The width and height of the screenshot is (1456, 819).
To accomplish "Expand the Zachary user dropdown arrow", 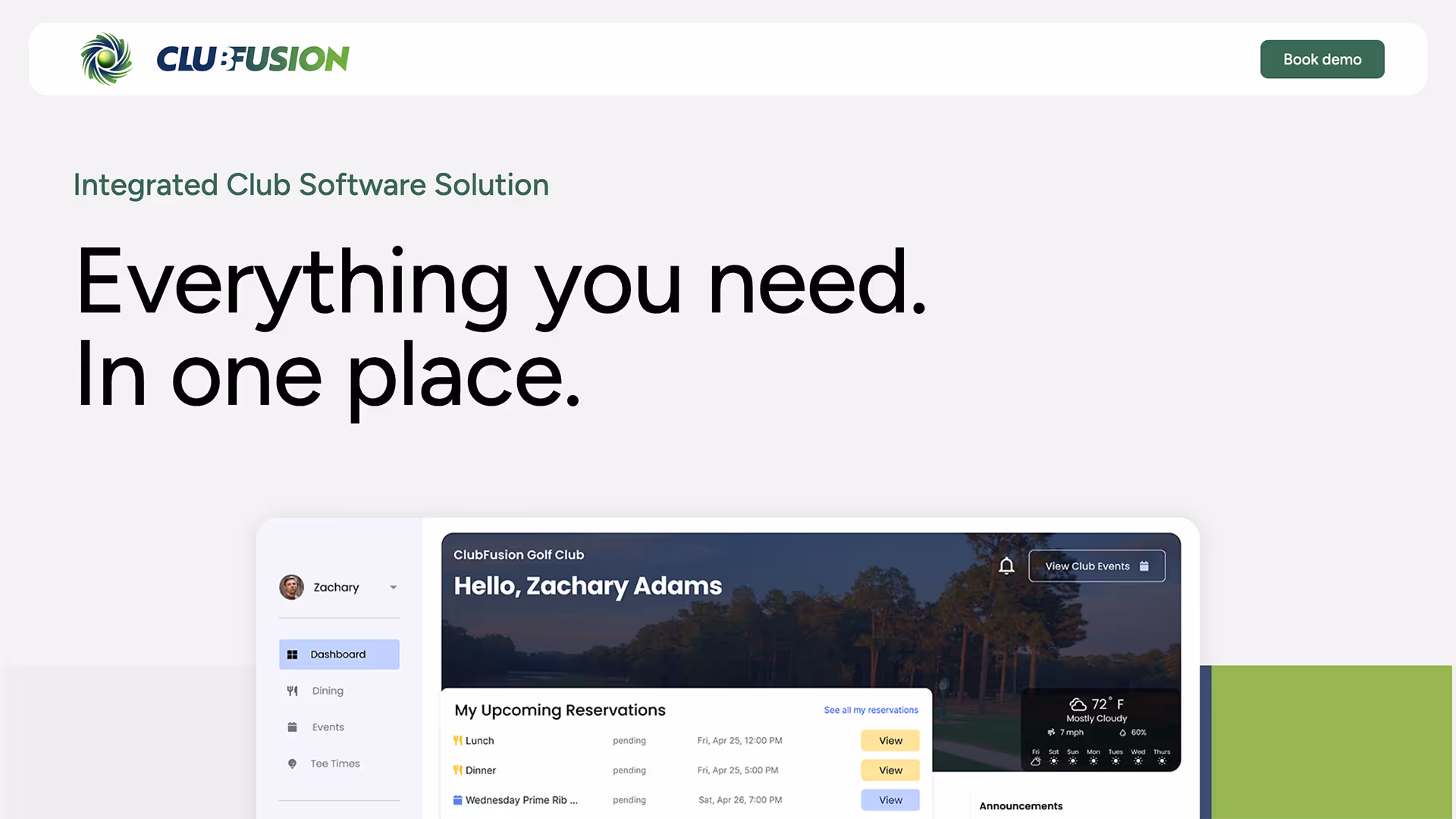I will [393, 588].
